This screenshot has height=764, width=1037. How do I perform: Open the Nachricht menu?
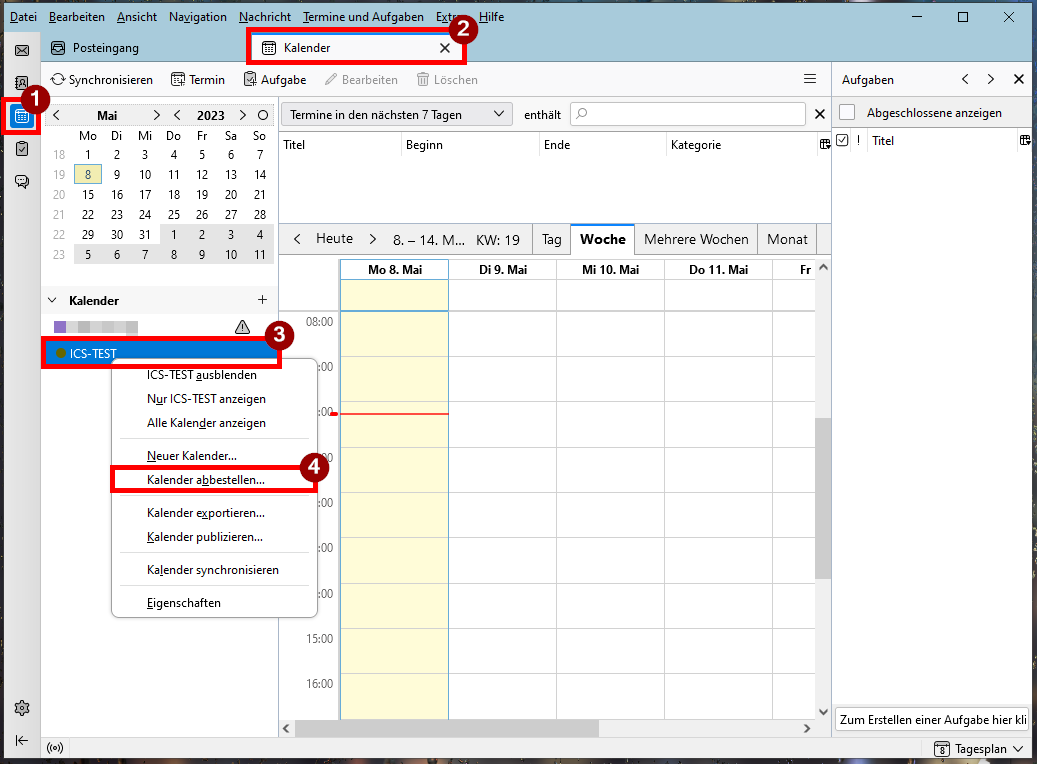tap(265, 17)
